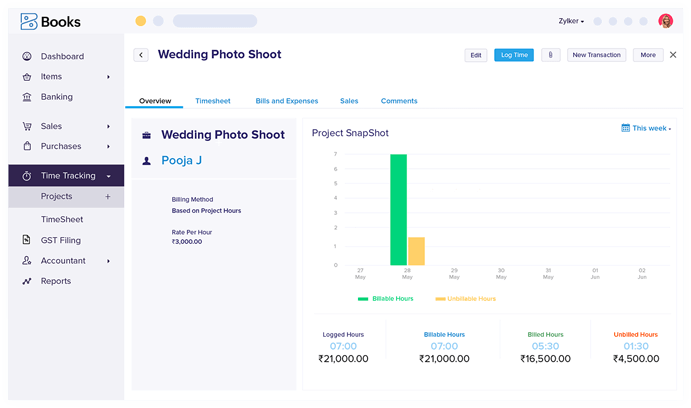
Task: Add new project with plus icon
Action: pyautogui.click(x=108, y=197)
